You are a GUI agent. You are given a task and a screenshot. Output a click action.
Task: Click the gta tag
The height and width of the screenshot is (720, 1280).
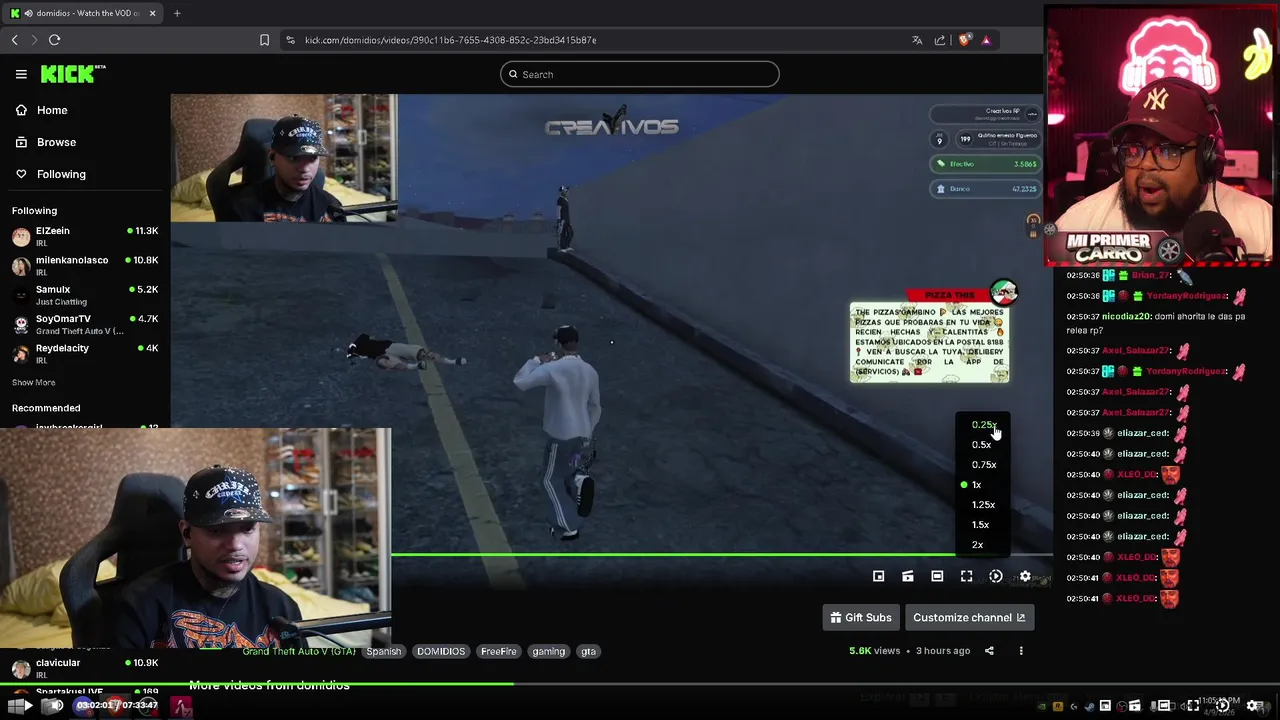588,651
